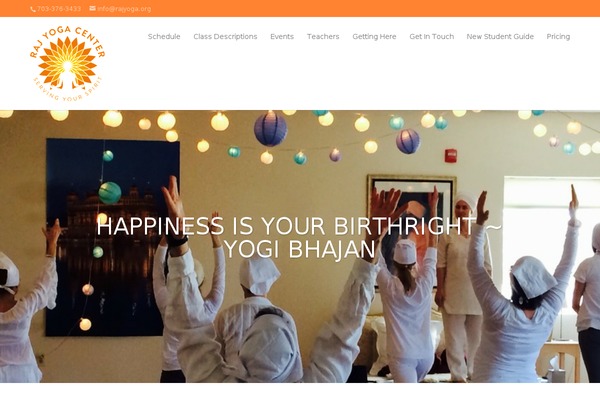Email info@rajyoga.org link
The image size is (600, 400).
tap(124, 9)
